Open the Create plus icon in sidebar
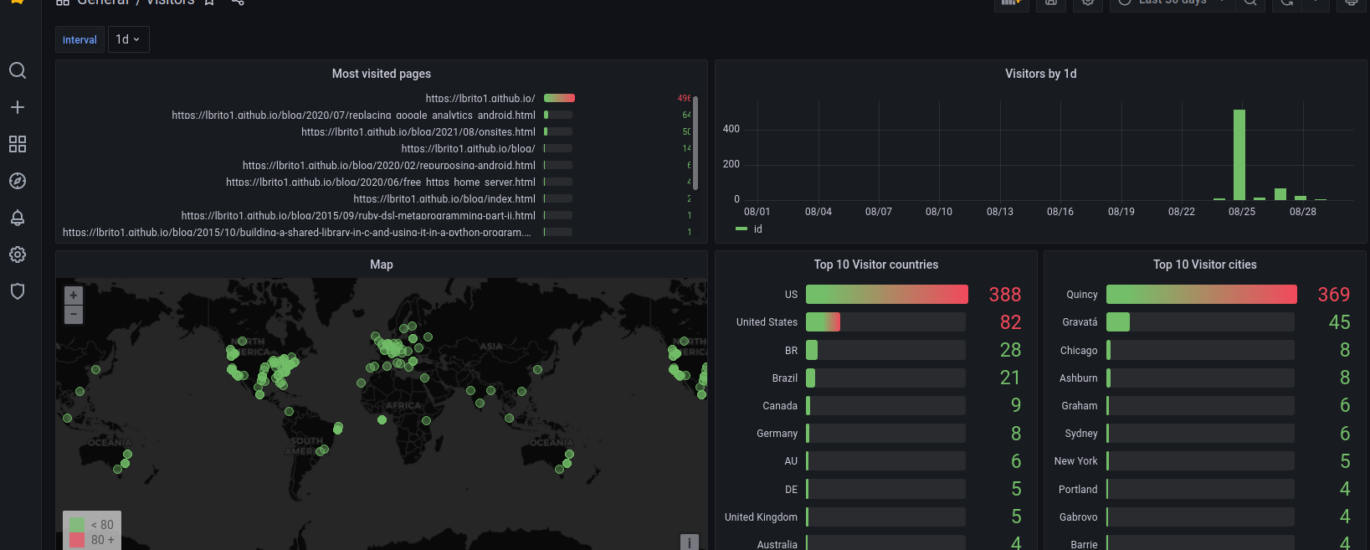The height and width of the screenshot is (550, 1370). tap(17, 107)
